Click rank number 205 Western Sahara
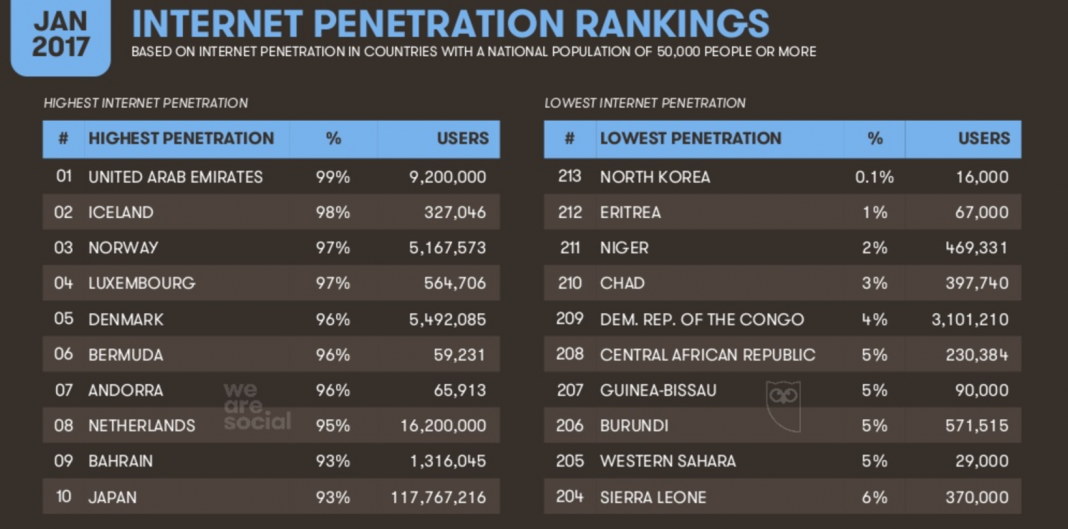Viewport: 1068px width, 529px height. point(569,461)
